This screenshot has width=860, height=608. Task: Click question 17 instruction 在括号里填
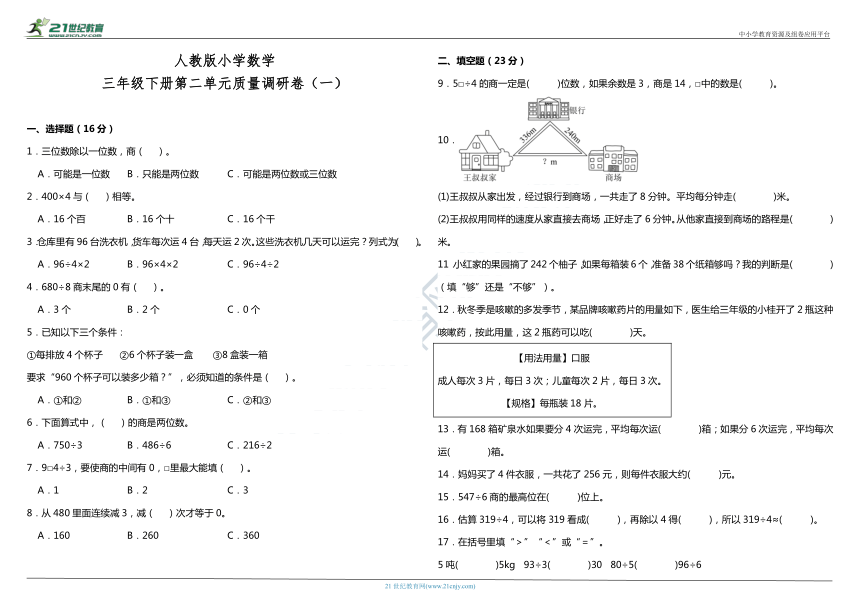(520, 542)
